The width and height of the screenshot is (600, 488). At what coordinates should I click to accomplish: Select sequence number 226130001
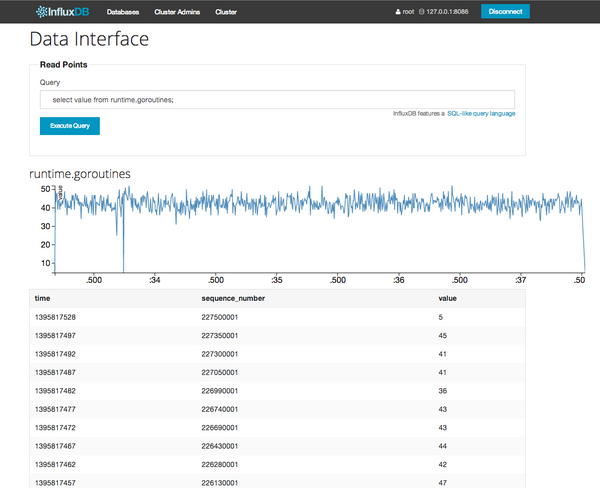(x=220, y=483)
